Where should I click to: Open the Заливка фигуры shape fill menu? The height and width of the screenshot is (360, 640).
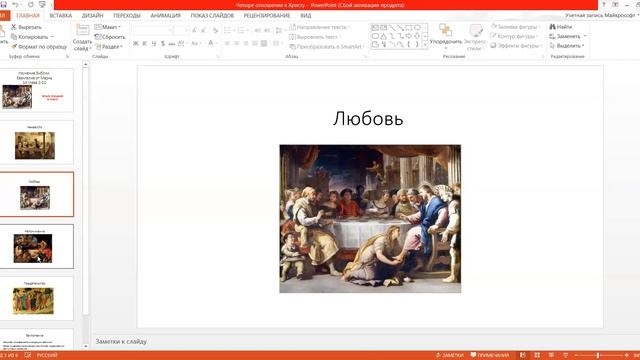[516, 27]
